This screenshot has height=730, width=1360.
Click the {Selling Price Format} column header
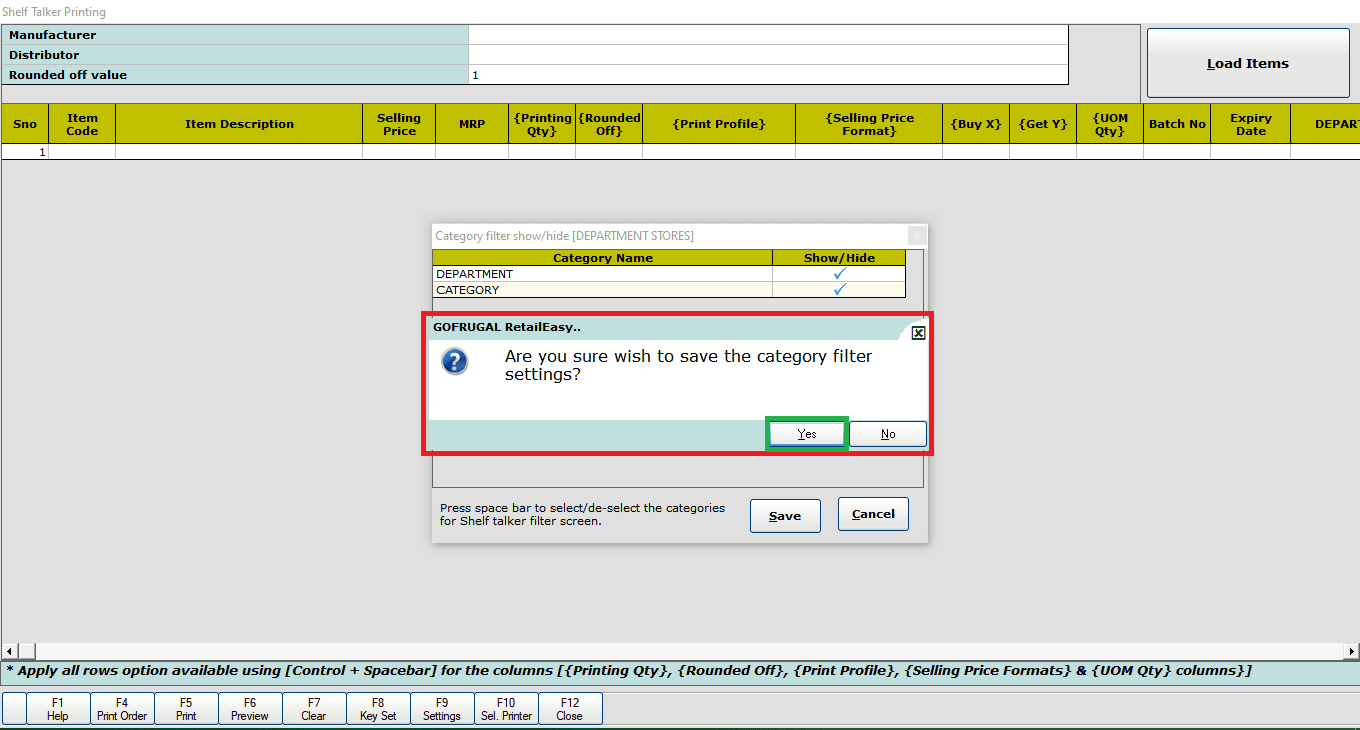[869, 124]
